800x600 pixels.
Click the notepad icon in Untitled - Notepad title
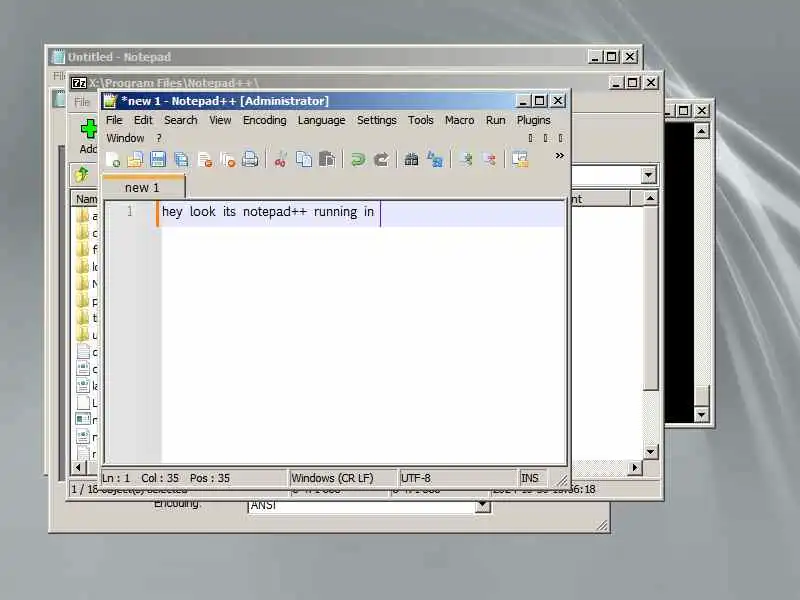coord(59,57)
